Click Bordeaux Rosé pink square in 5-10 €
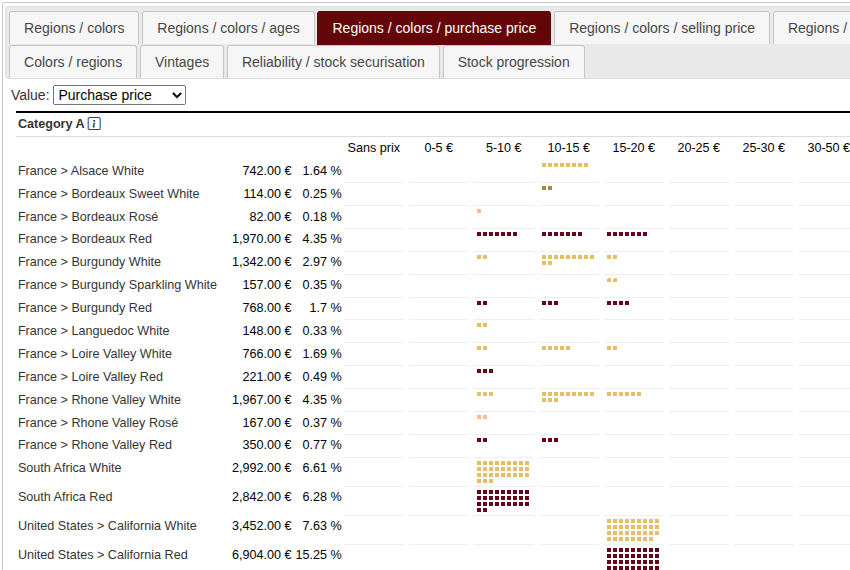This screenshot has width=850, height=570. (x=479, y=211)
